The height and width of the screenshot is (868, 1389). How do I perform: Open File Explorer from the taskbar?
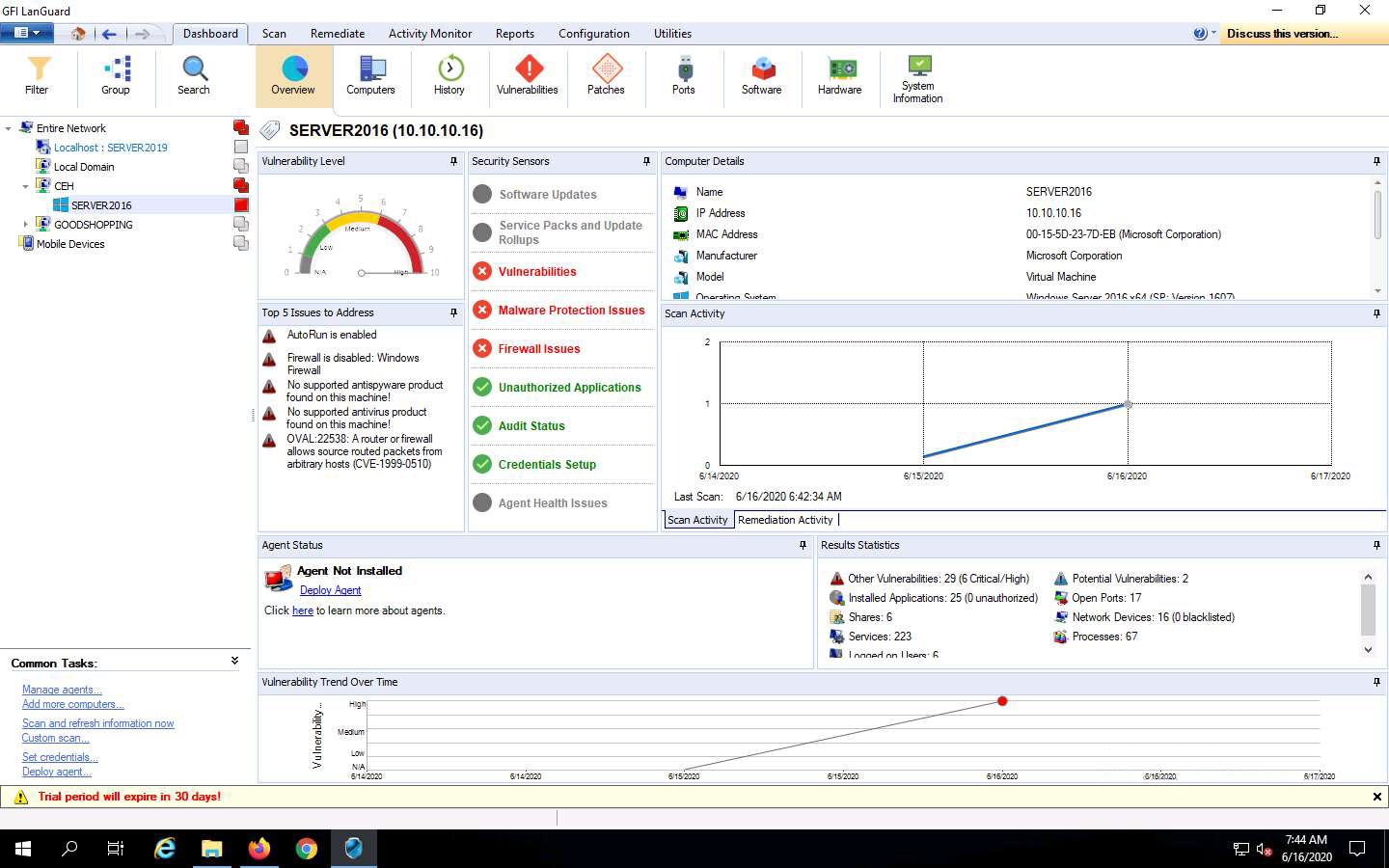212,849
